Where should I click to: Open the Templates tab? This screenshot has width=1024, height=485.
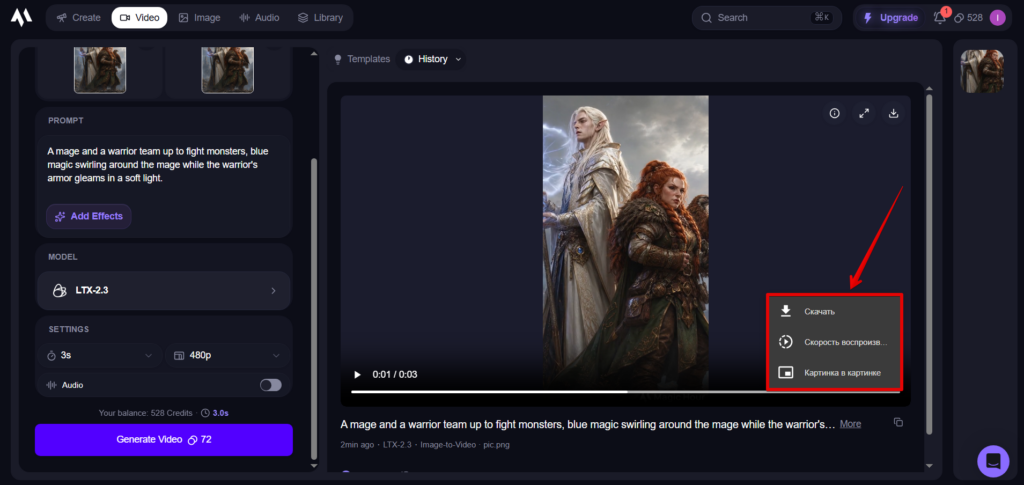(362, 59)
